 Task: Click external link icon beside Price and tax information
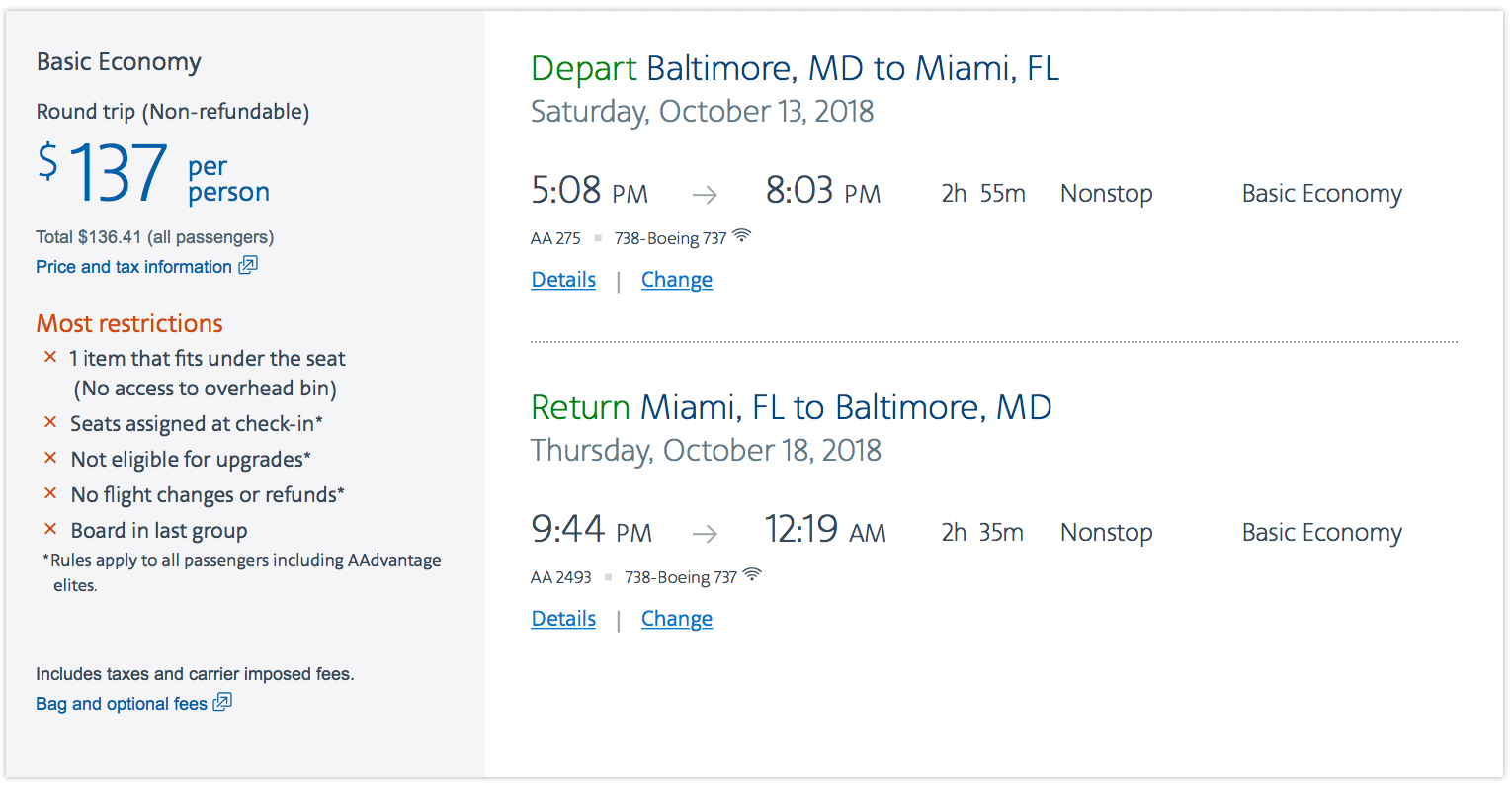pos(248,265)
